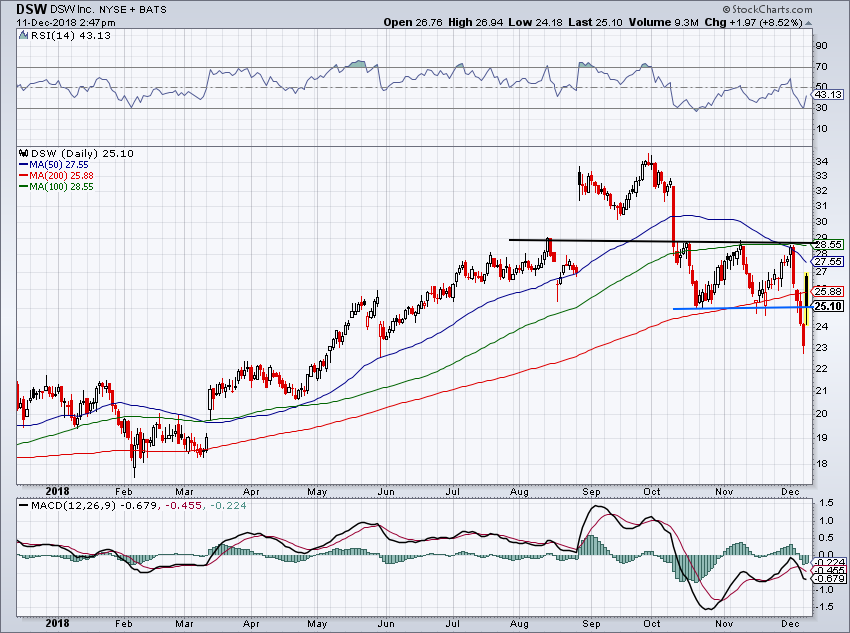Click the MA(200) 25.88 legend entry
This screenshot has width=850, height=633.
point(61,176)
